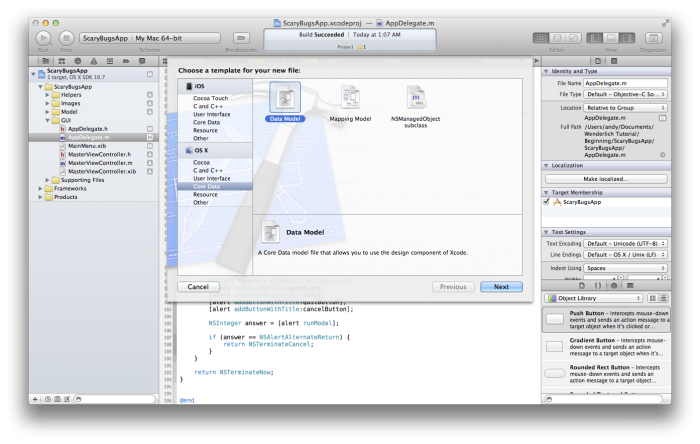
Task: Select MainMenu.xib in the navigator
Action: 87,146
